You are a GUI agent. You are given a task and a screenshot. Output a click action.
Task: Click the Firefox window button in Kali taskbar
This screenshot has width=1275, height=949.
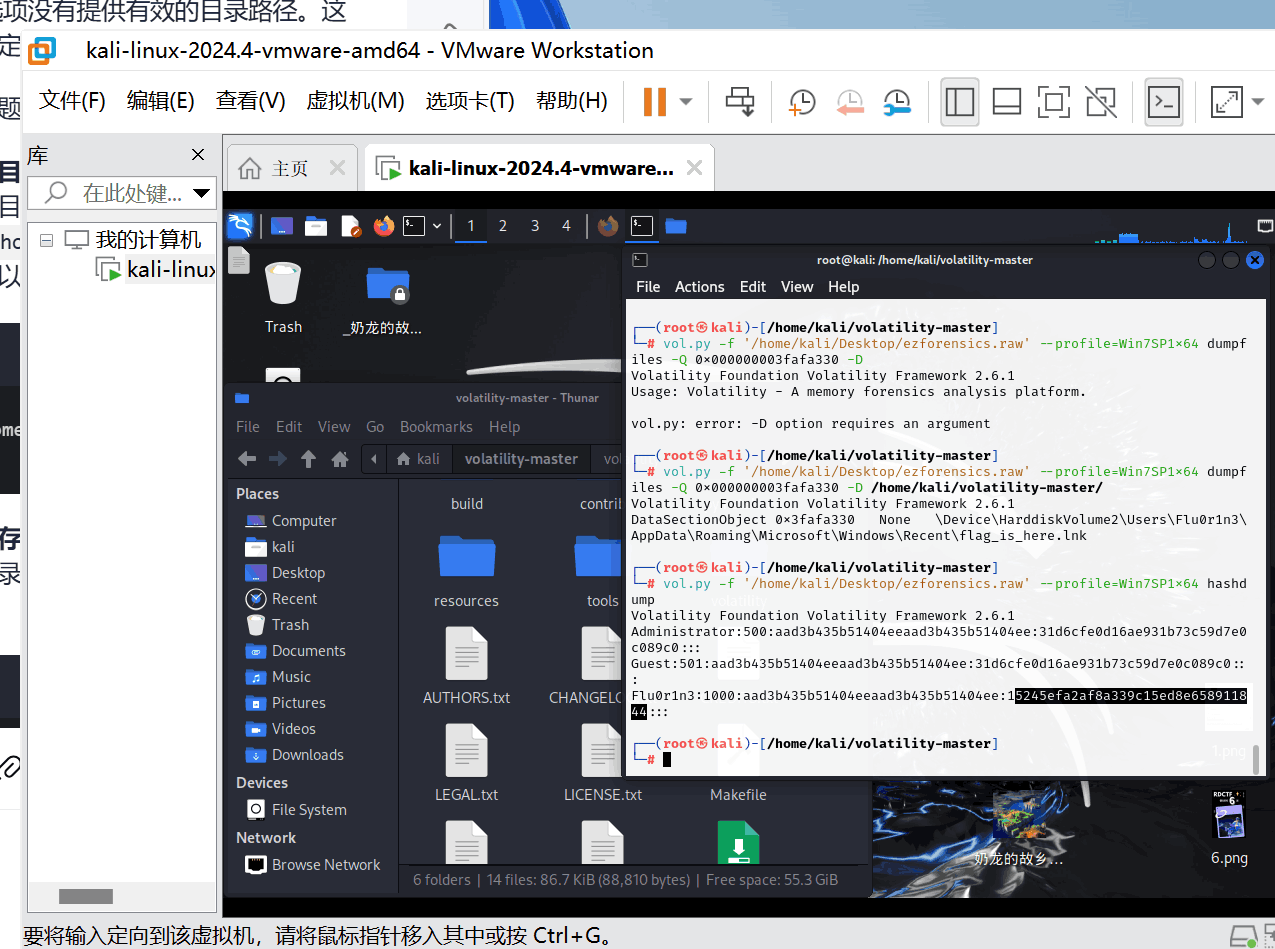pos(608,226)
